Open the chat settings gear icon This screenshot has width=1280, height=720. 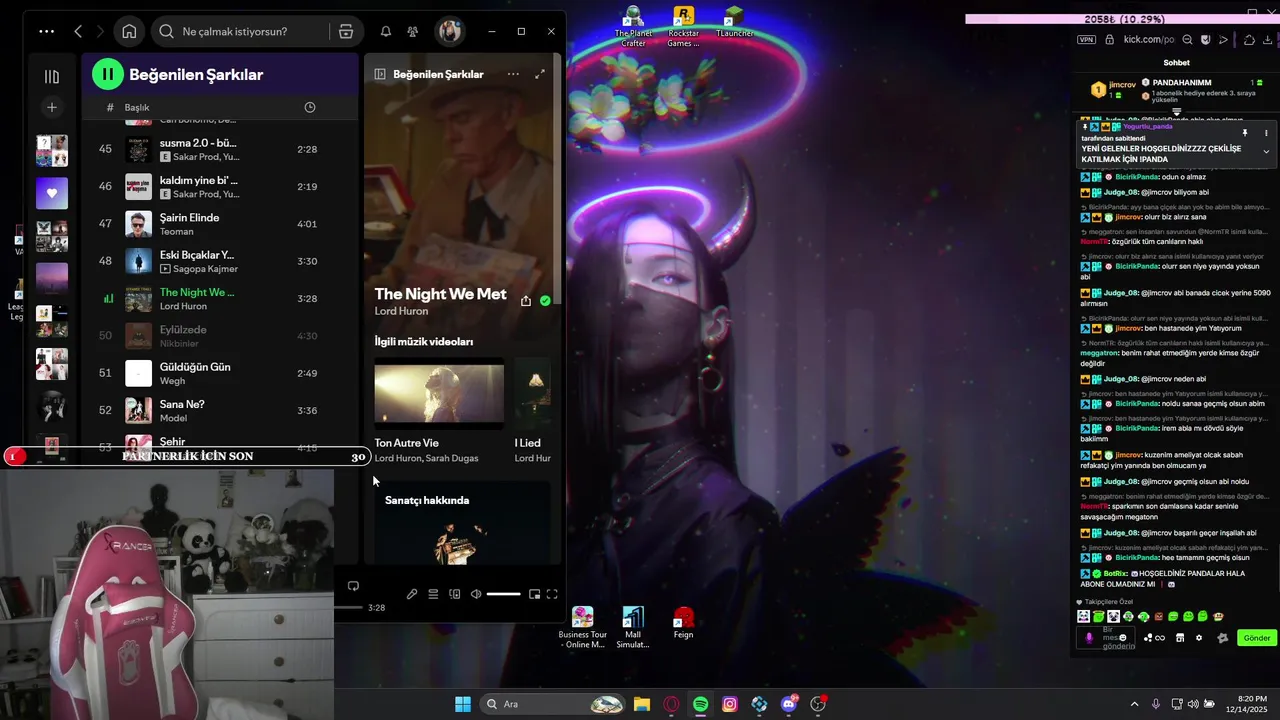point(1199,638)
